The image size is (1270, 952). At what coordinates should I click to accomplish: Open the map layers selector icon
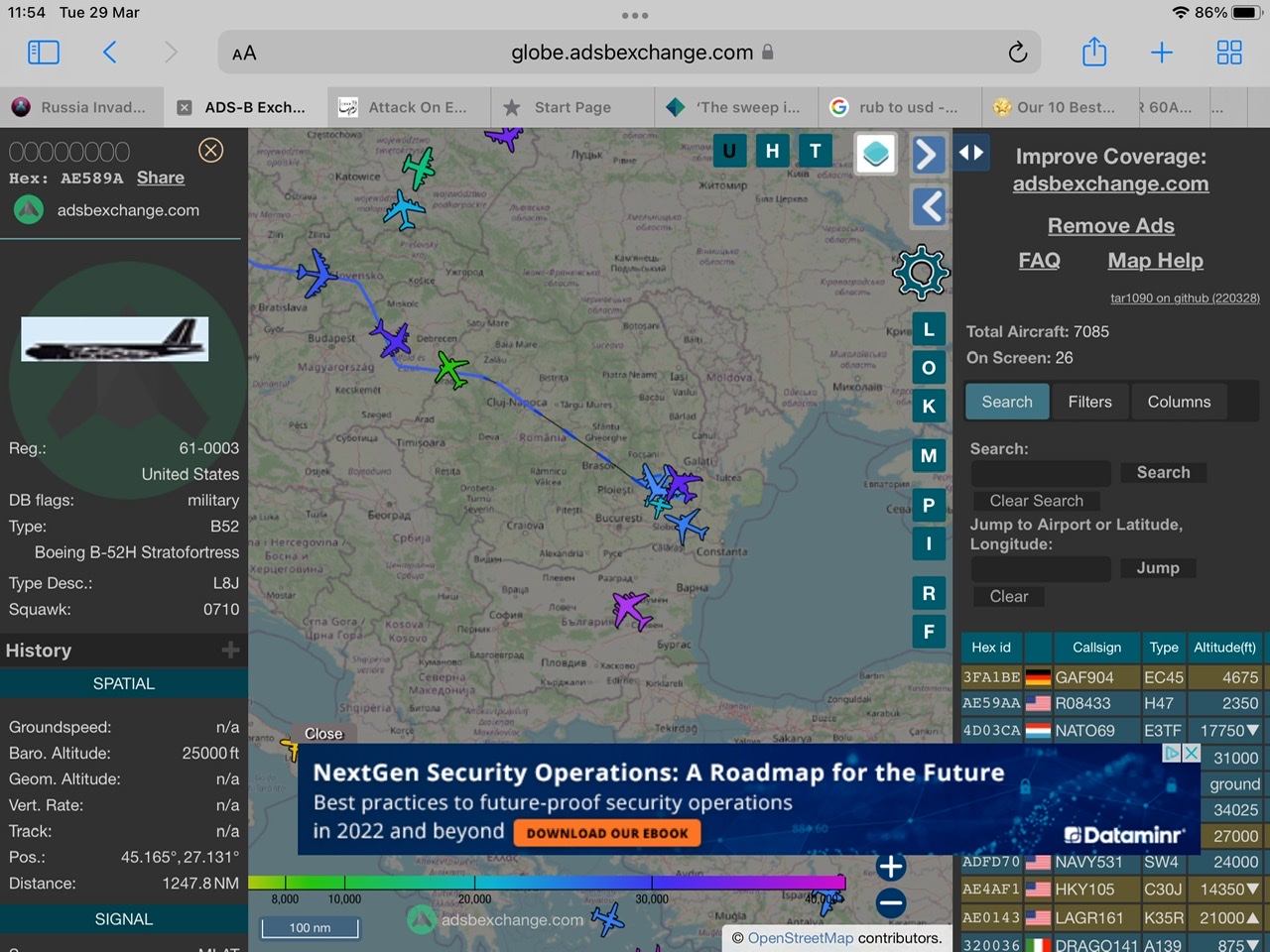pos(875,154)
